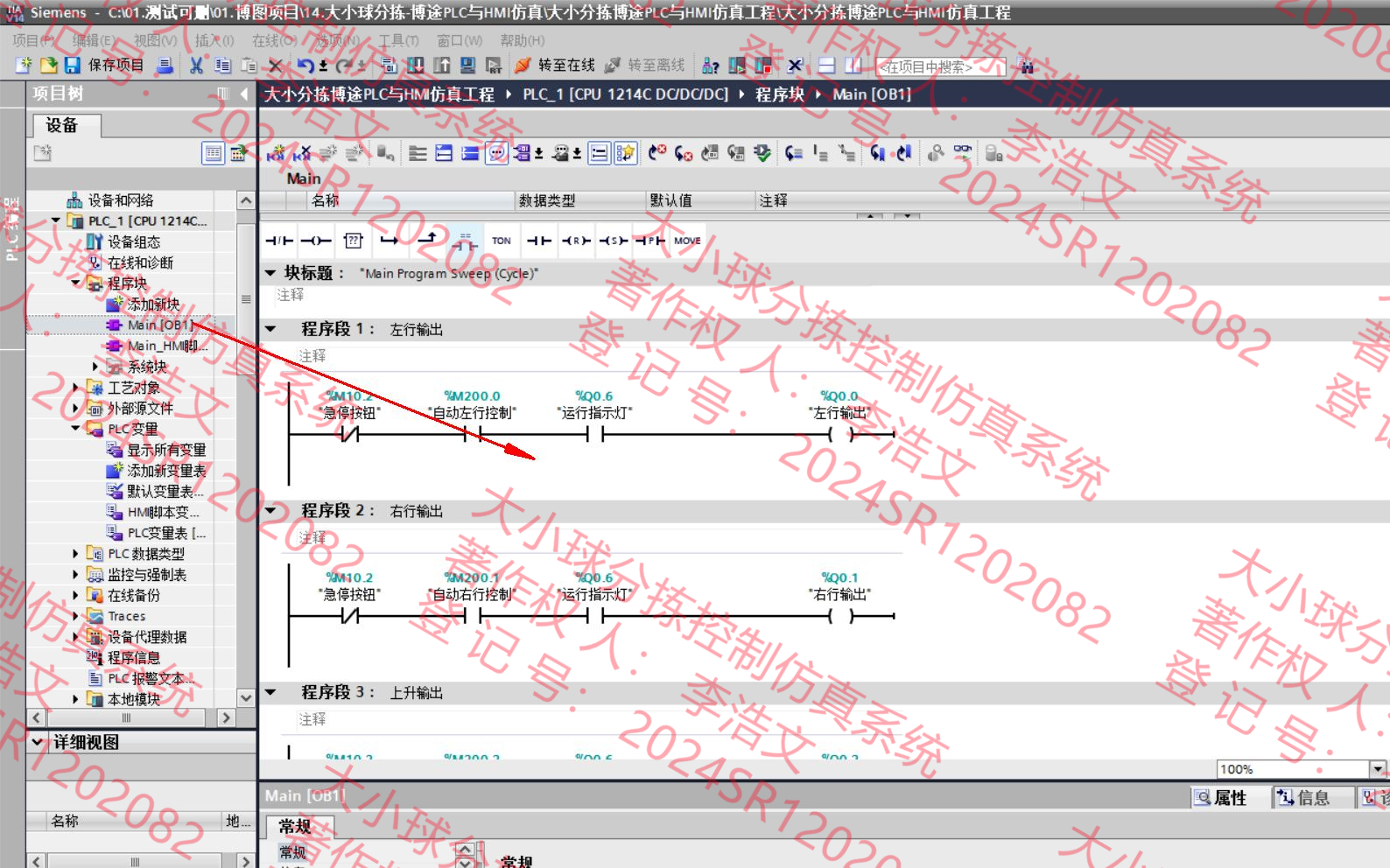Open a branch in the ladder rung

390,241
